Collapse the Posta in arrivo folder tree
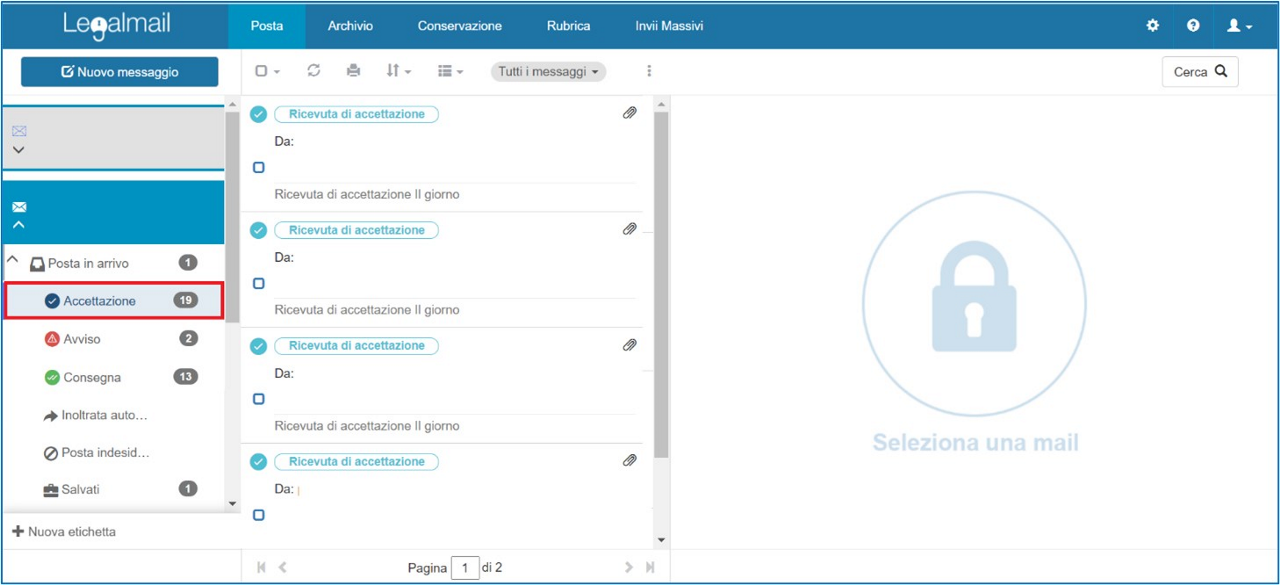 pyautogui.click(x=13, y=260)
